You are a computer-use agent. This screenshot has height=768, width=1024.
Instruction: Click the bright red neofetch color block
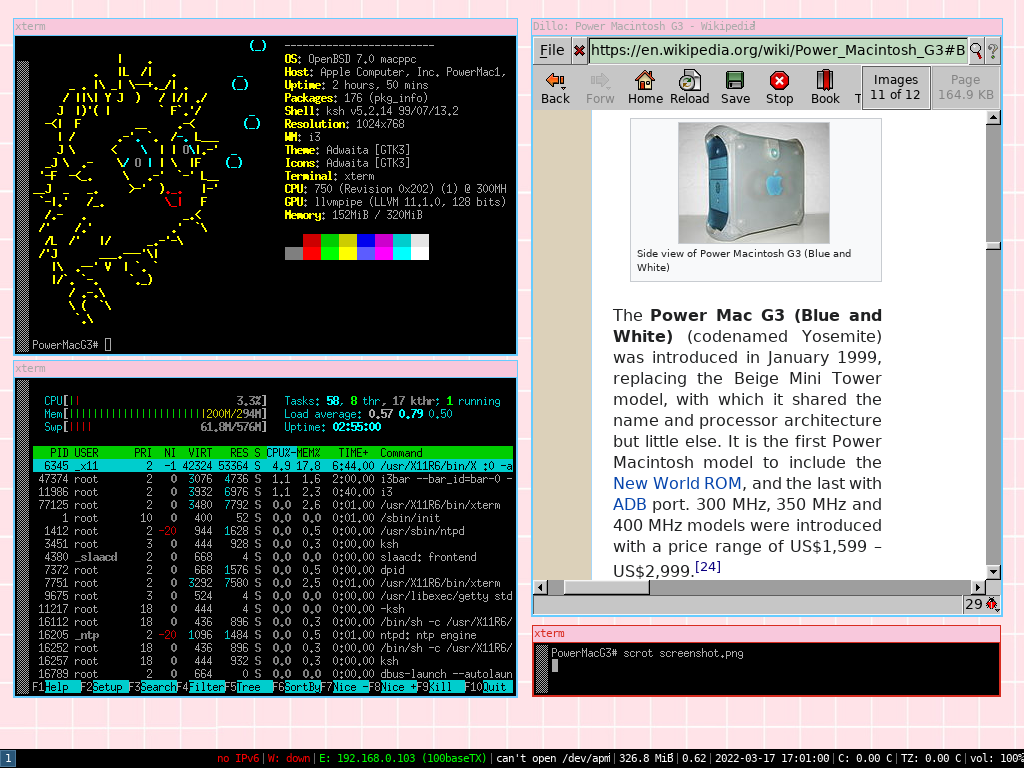[x=312, y=253]
